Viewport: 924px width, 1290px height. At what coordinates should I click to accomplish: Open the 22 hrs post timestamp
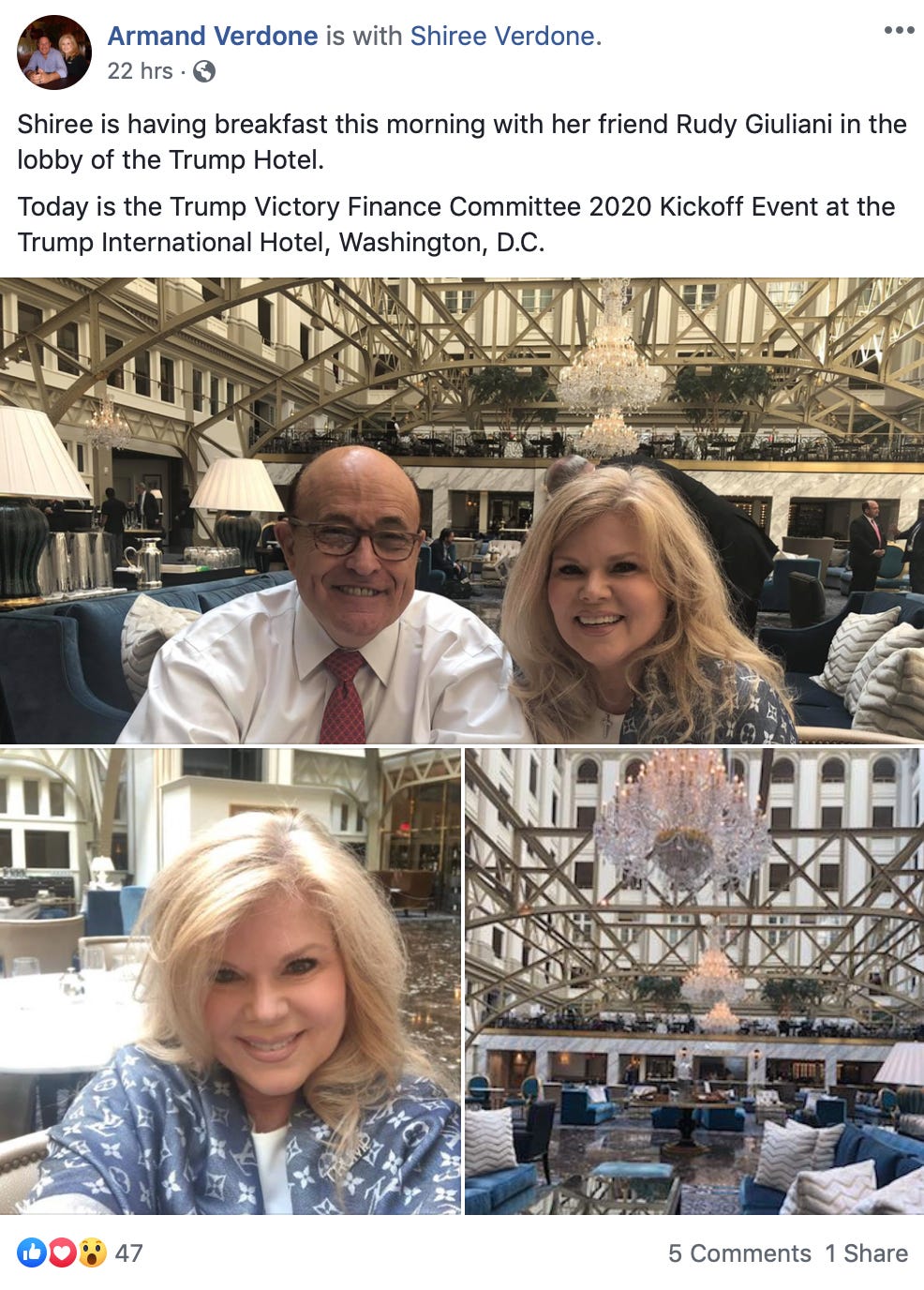tap(140, 71)
